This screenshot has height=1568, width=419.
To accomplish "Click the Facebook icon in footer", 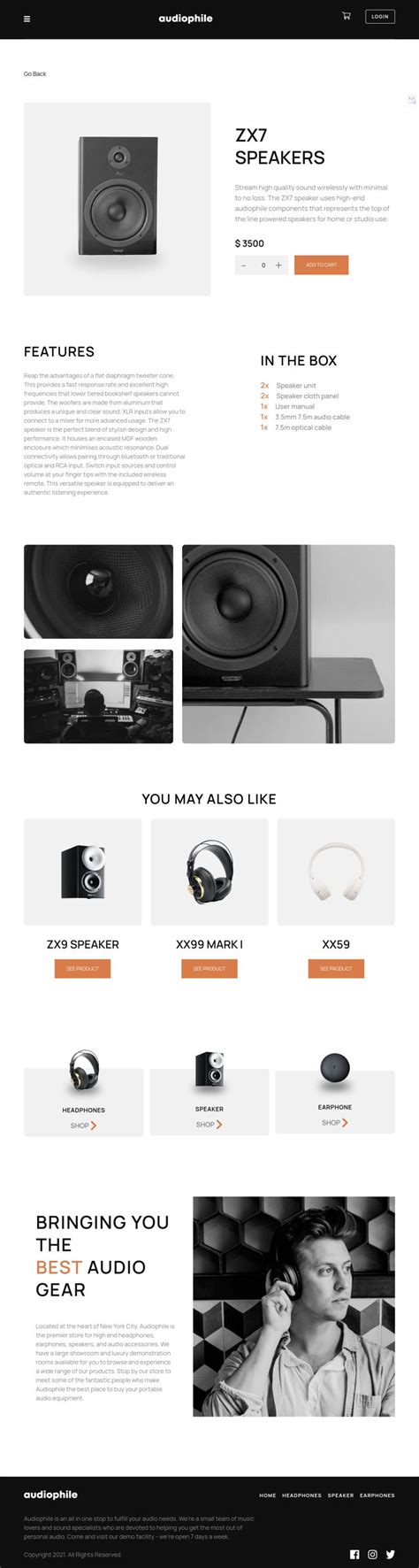I will coord(354,1554).
